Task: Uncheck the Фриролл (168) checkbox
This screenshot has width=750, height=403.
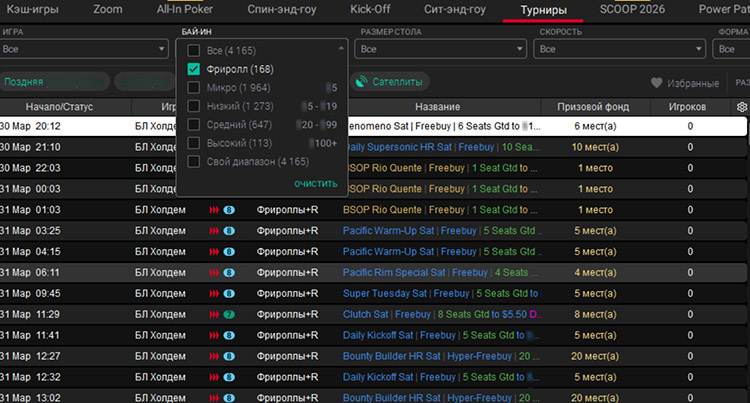Action: coord(194,69)
